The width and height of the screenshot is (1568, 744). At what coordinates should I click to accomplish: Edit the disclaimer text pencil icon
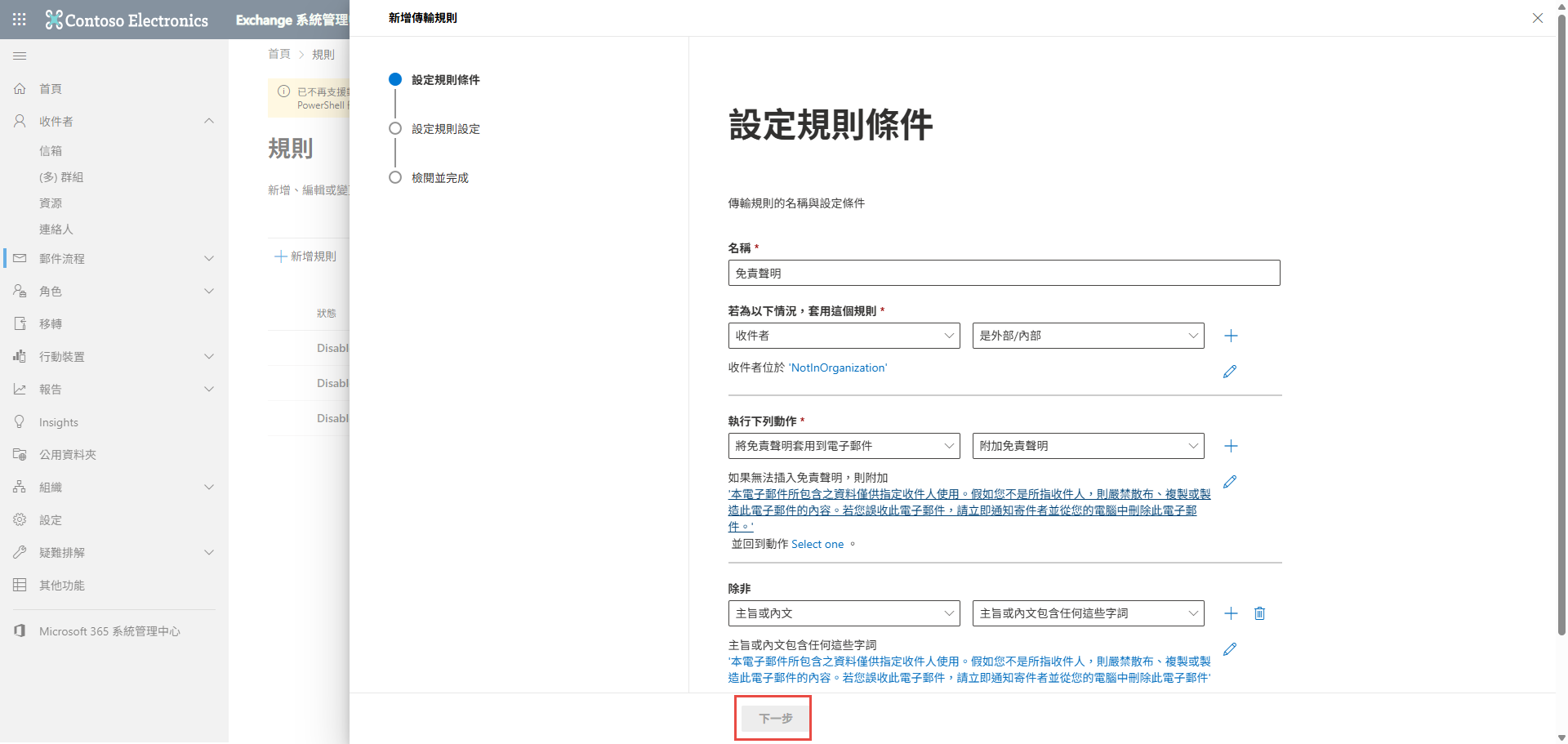click(1230, 482)
